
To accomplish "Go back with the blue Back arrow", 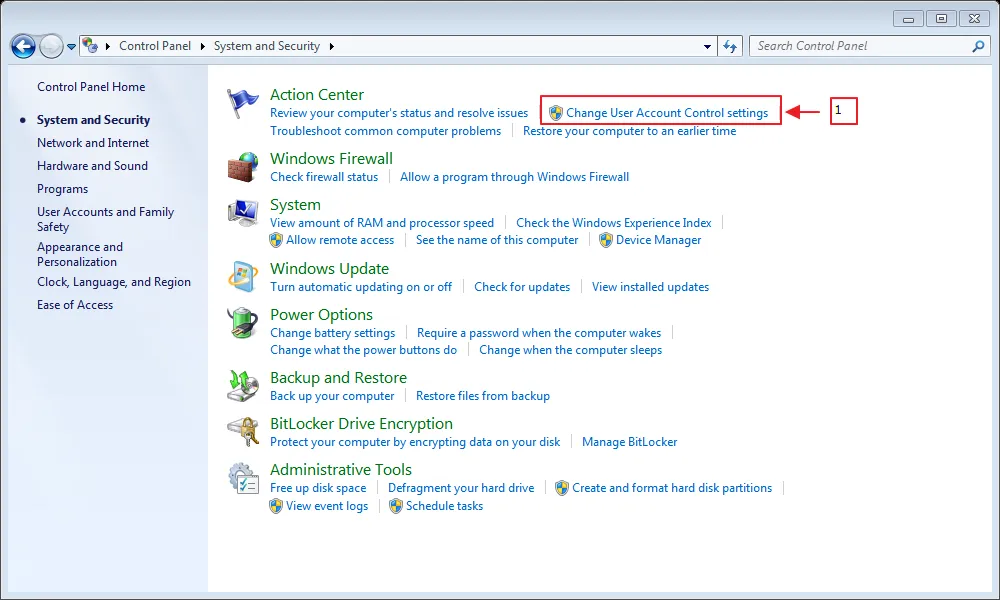I will point(23,46).
